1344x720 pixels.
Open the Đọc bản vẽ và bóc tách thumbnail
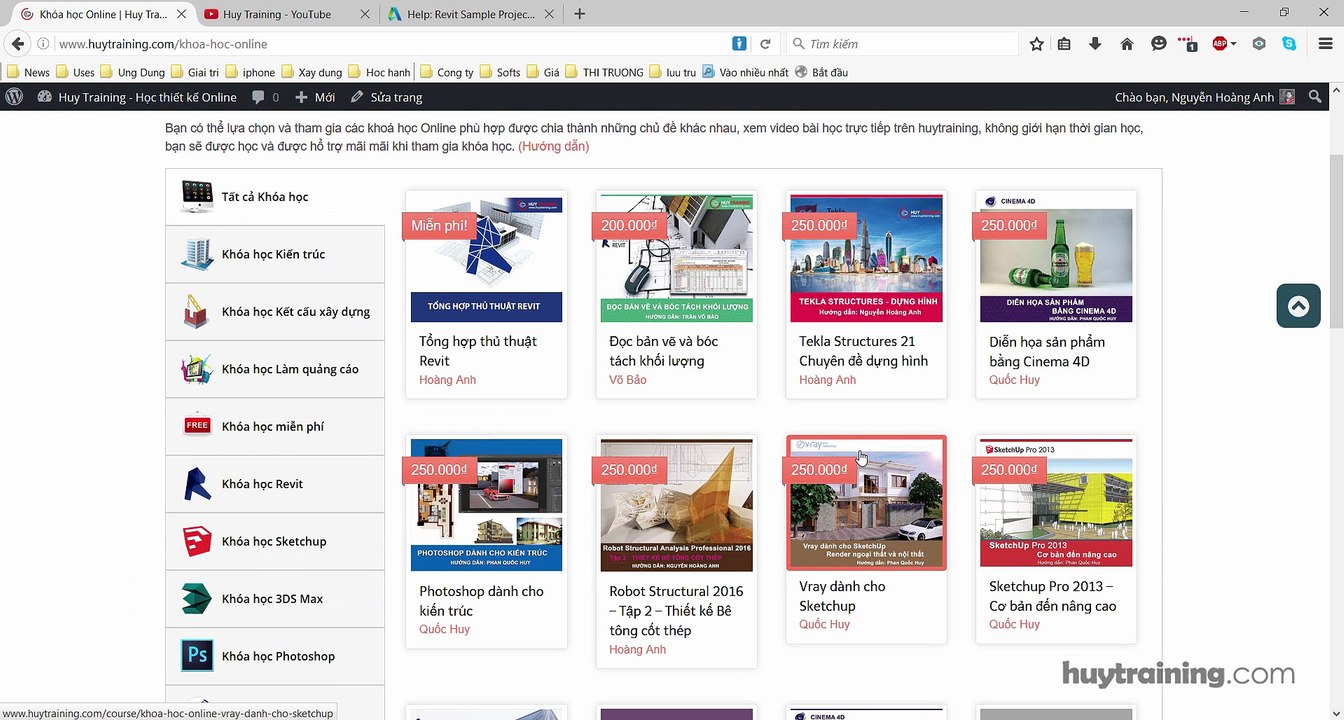(677, 258)
